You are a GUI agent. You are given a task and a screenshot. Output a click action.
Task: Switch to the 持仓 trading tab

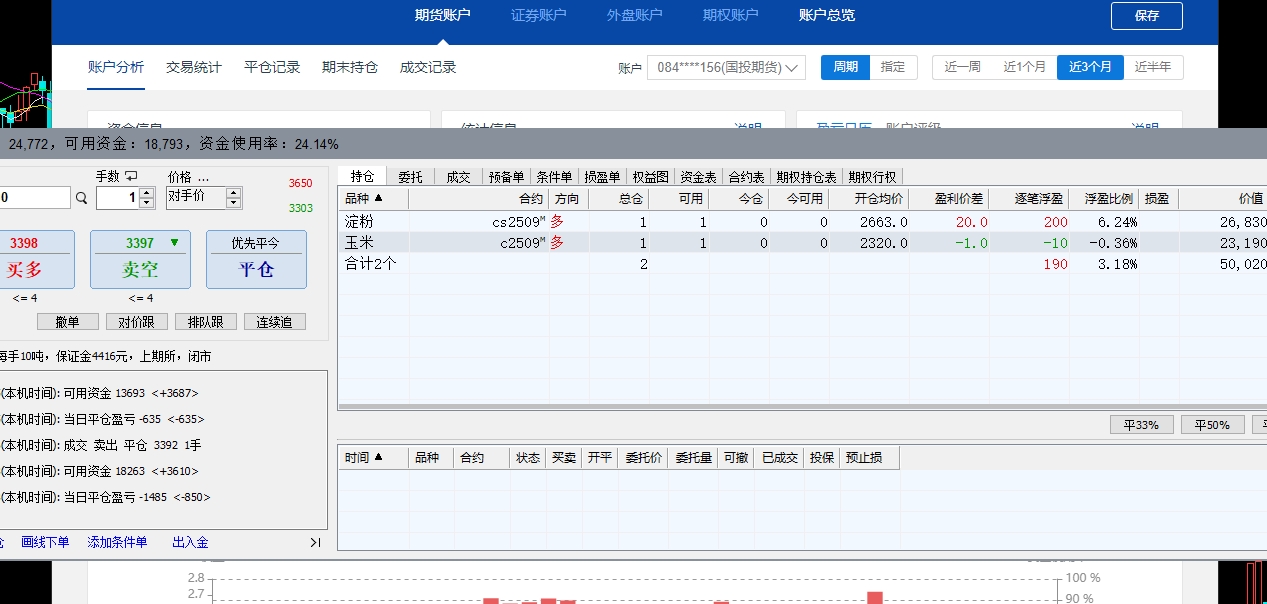(362, 177)
